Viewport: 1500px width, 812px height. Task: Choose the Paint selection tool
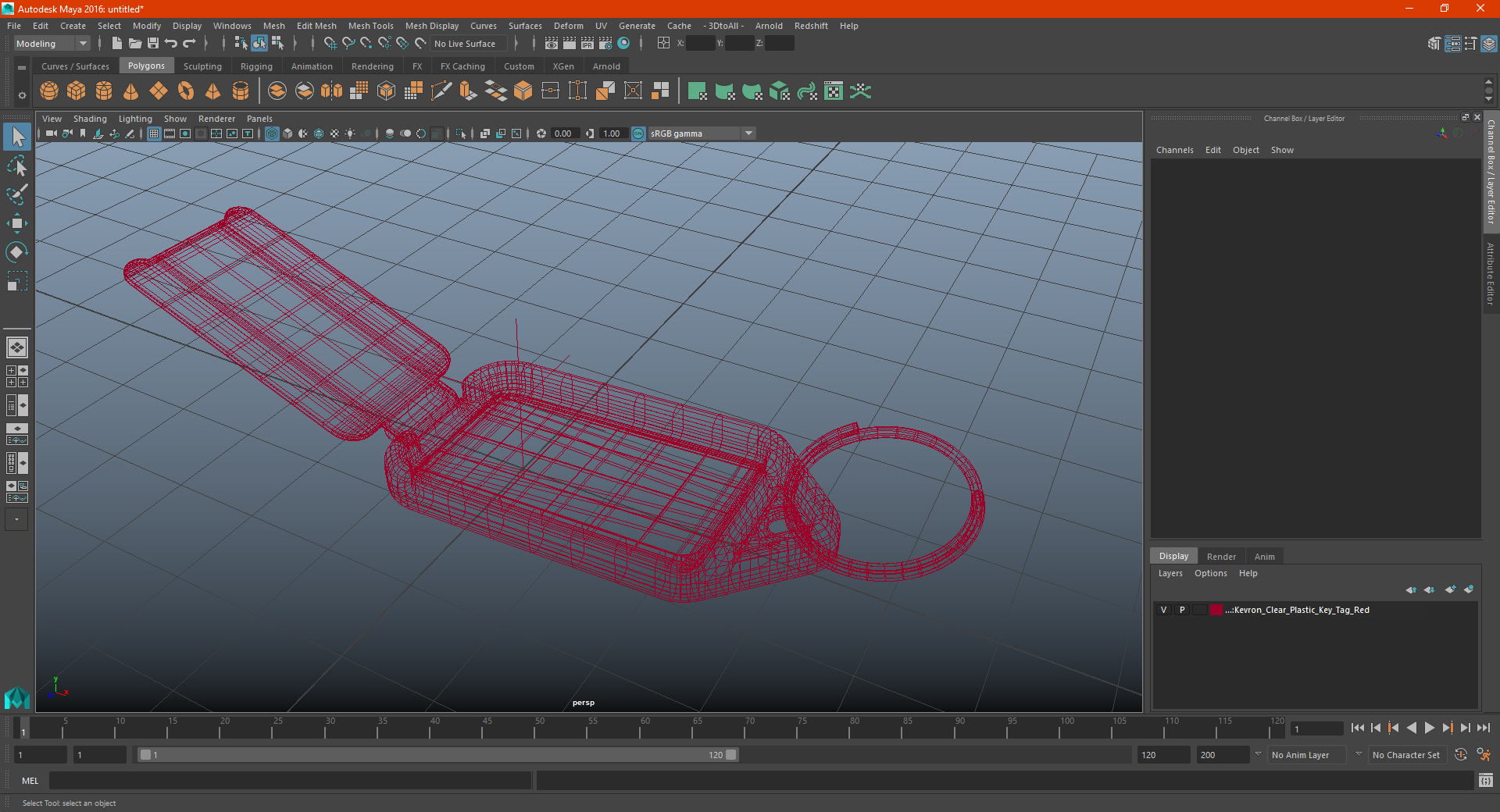coord(17,194)
